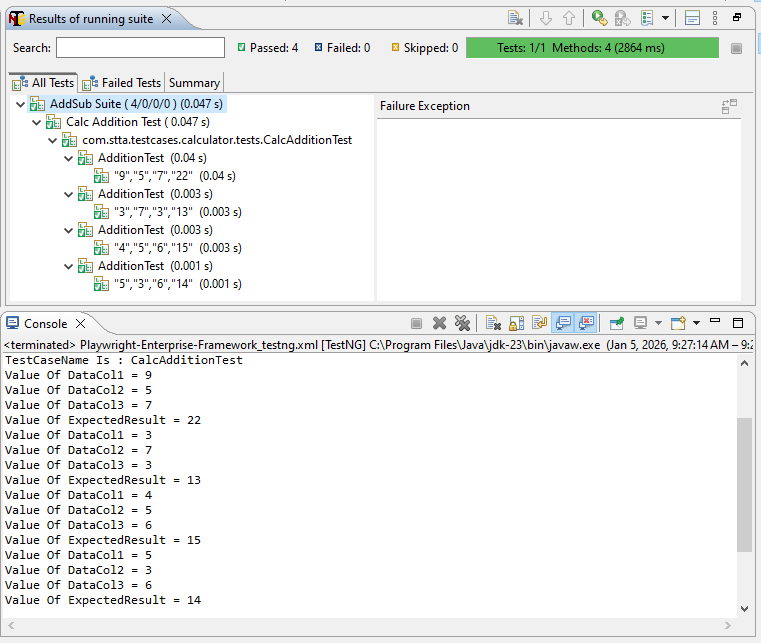This screenshot has height=643, width=761.
Task: Click the TestNG view tab logo
Action: (17, 18)
